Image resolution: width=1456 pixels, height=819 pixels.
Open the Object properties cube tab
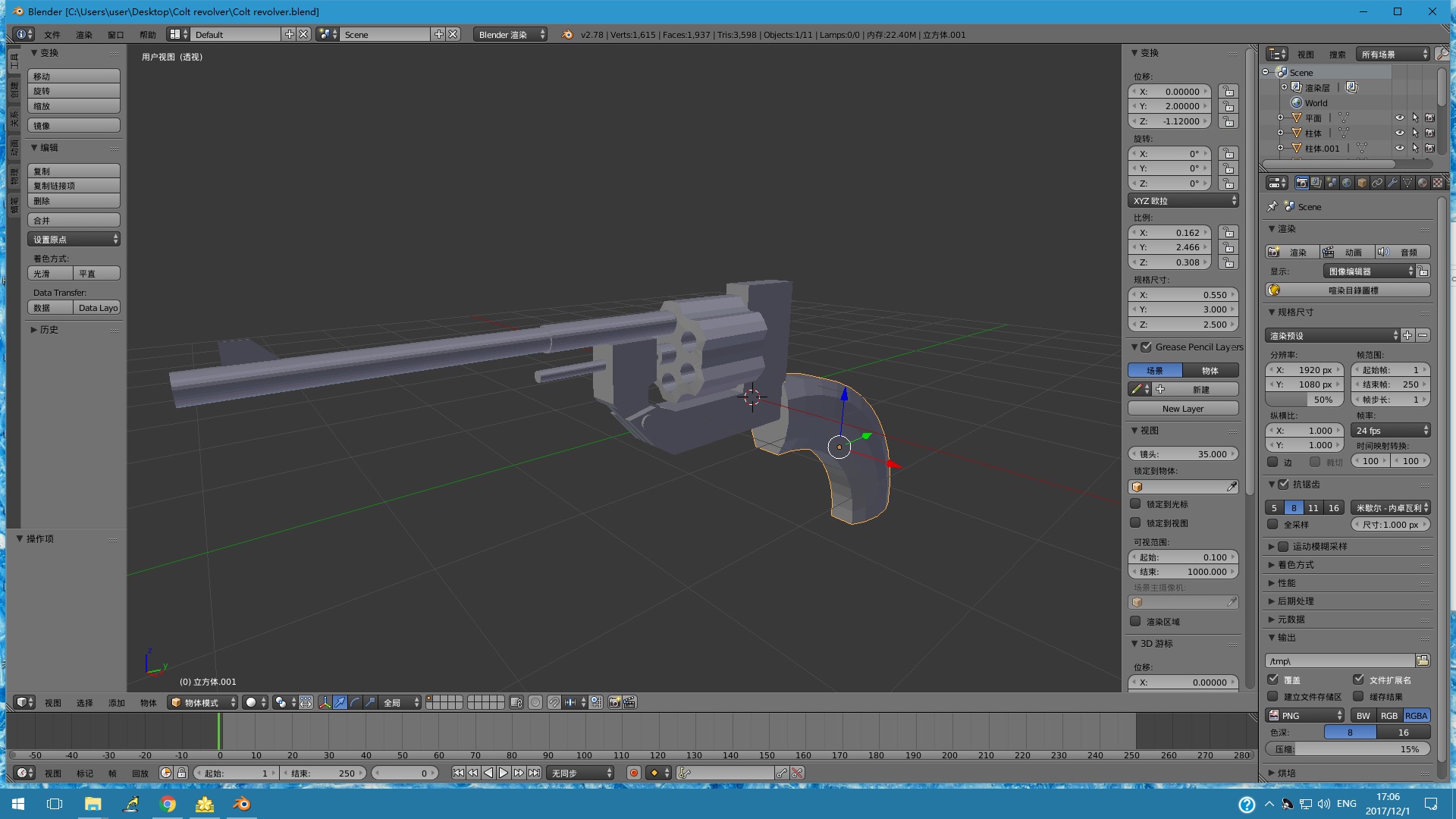tap(1362, 183)
